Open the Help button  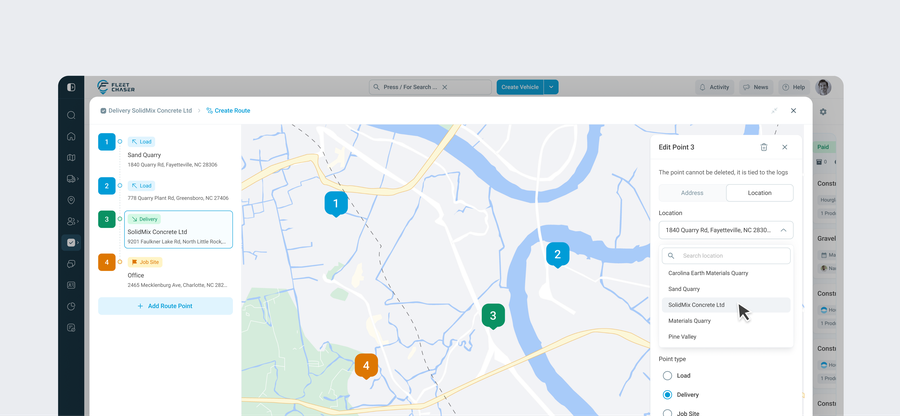coord(794,87)
